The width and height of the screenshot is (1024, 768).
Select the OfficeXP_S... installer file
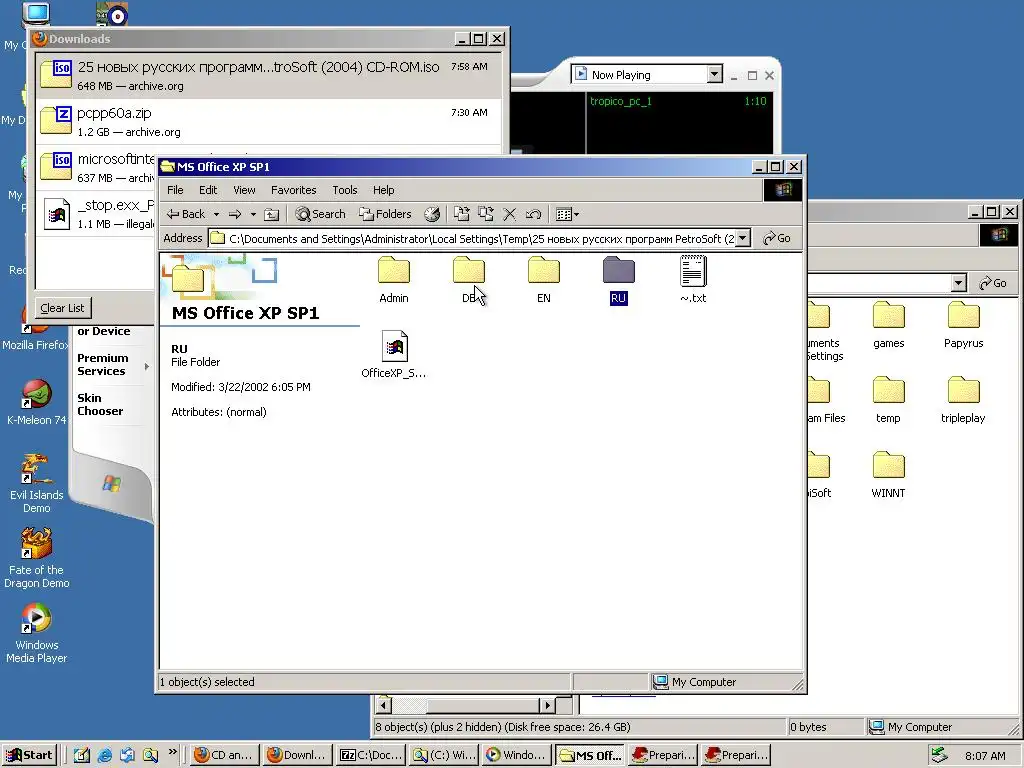[394, 355]
